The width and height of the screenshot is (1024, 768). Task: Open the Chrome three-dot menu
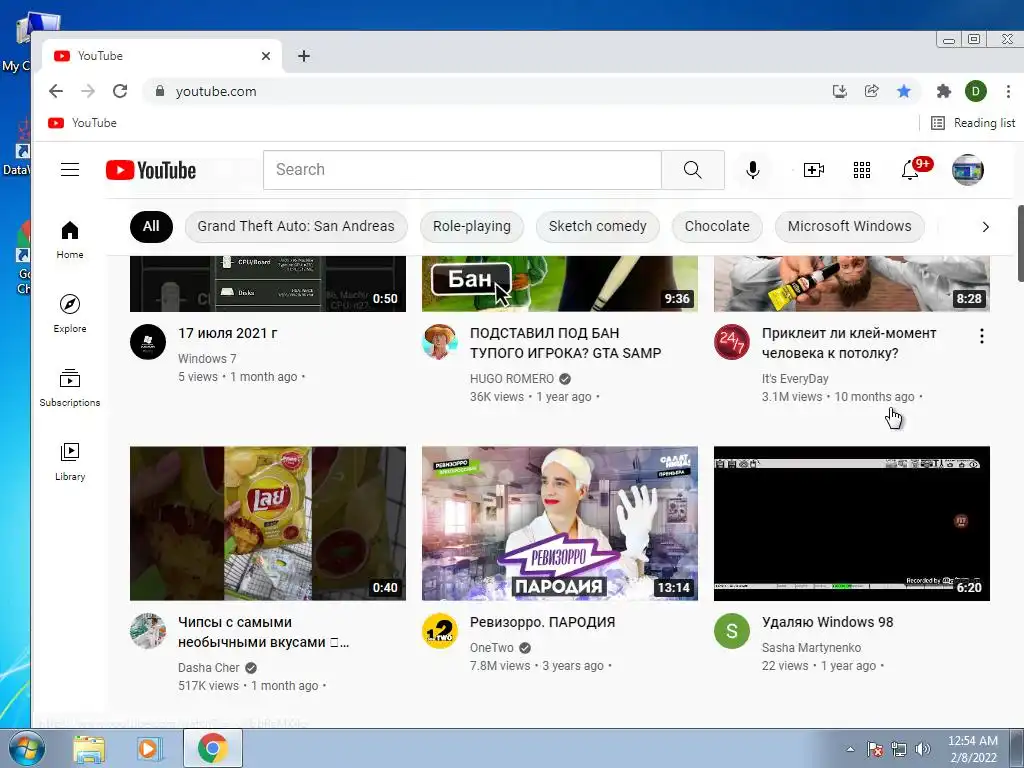pyautogui.click(x=1008, y=91)
